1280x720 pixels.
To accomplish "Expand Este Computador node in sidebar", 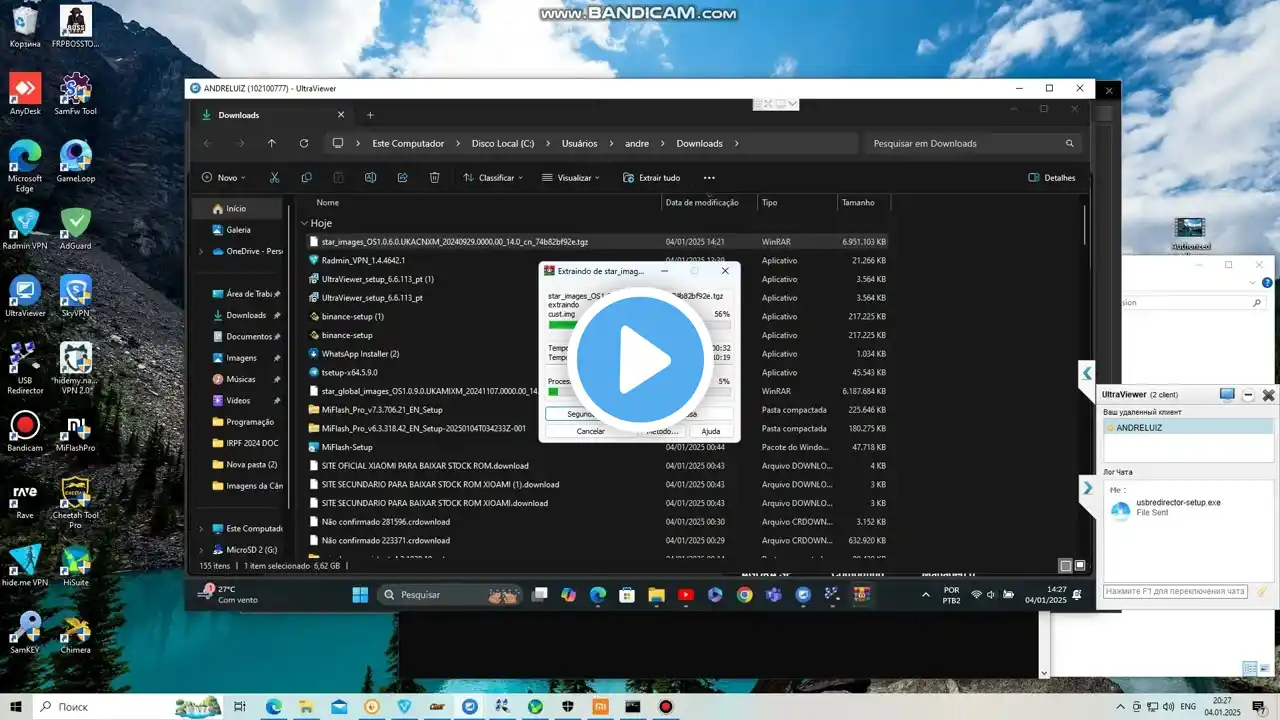I will (x=203, y=528).
